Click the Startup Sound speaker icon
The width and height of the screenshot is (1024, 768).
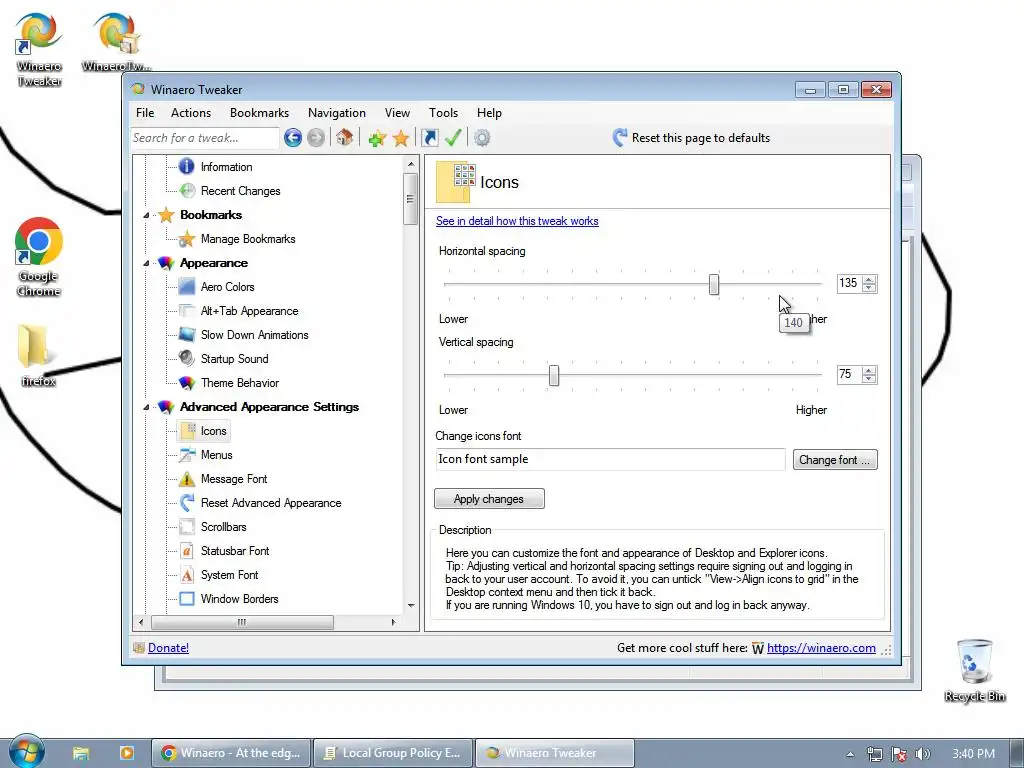(187, 359)
